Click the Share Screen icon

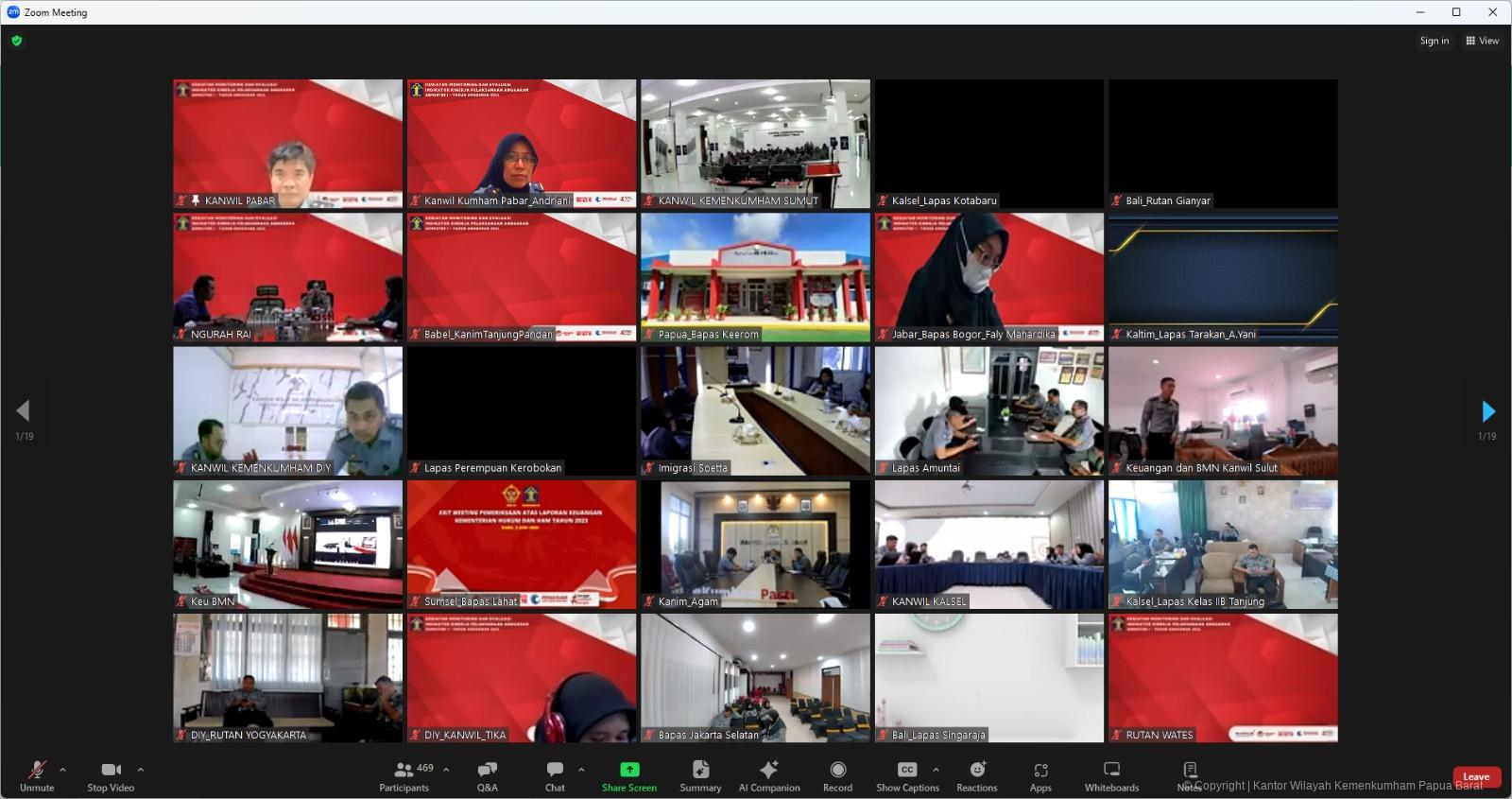(629, 770)
